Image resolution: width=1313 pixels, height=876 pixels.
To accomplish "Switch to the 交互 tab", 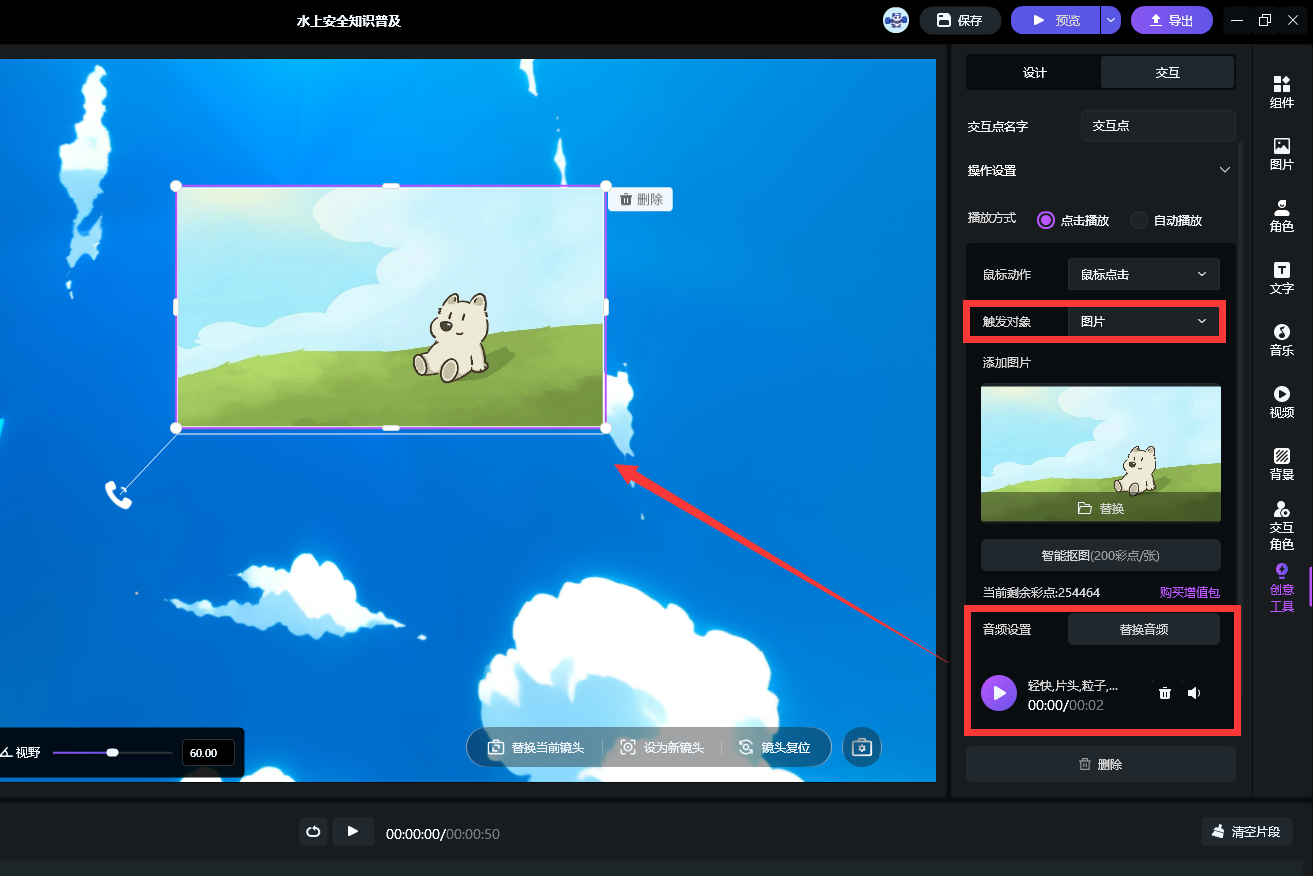I will 1167,73.
